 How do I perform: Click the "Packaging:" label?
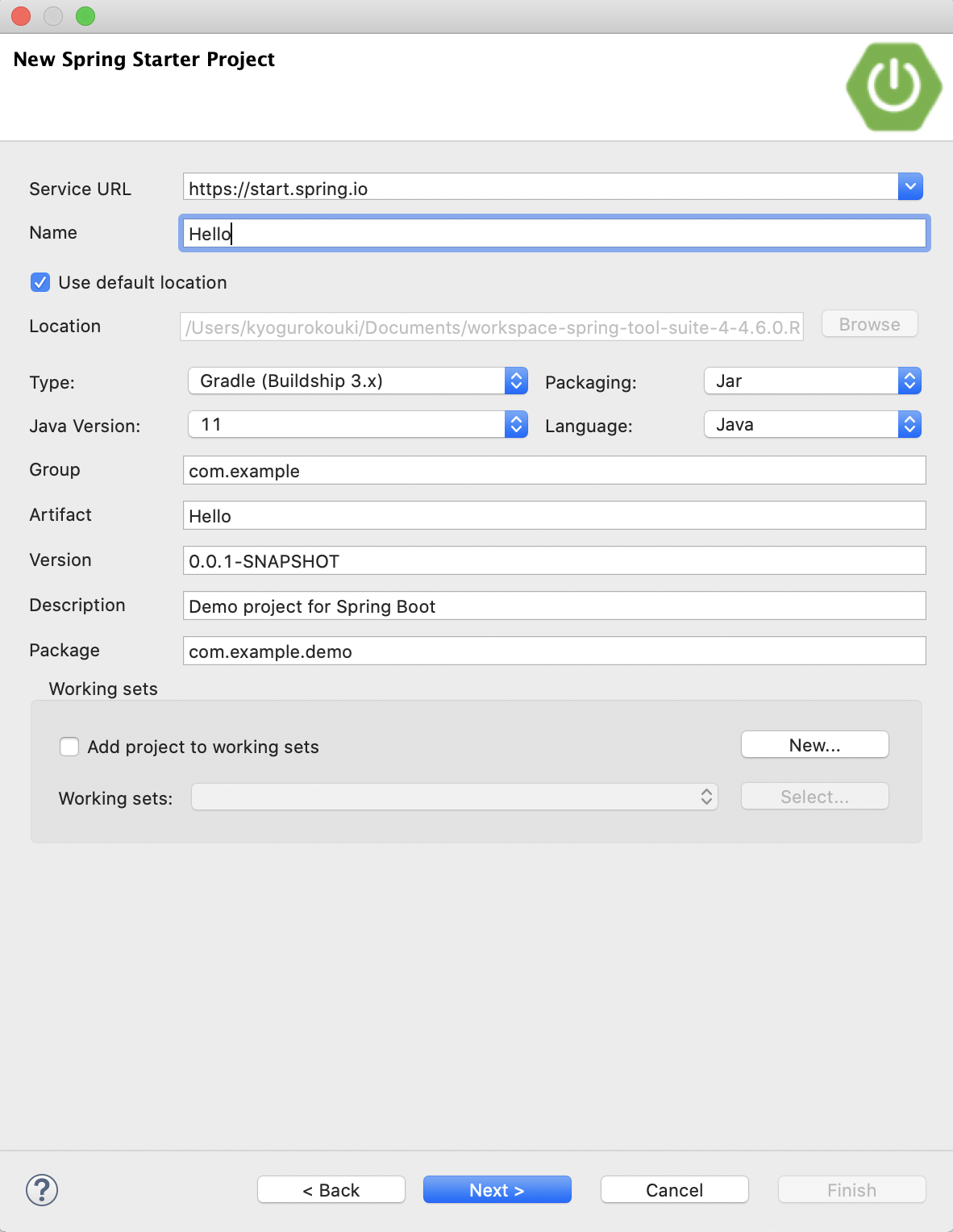(591, 383)
